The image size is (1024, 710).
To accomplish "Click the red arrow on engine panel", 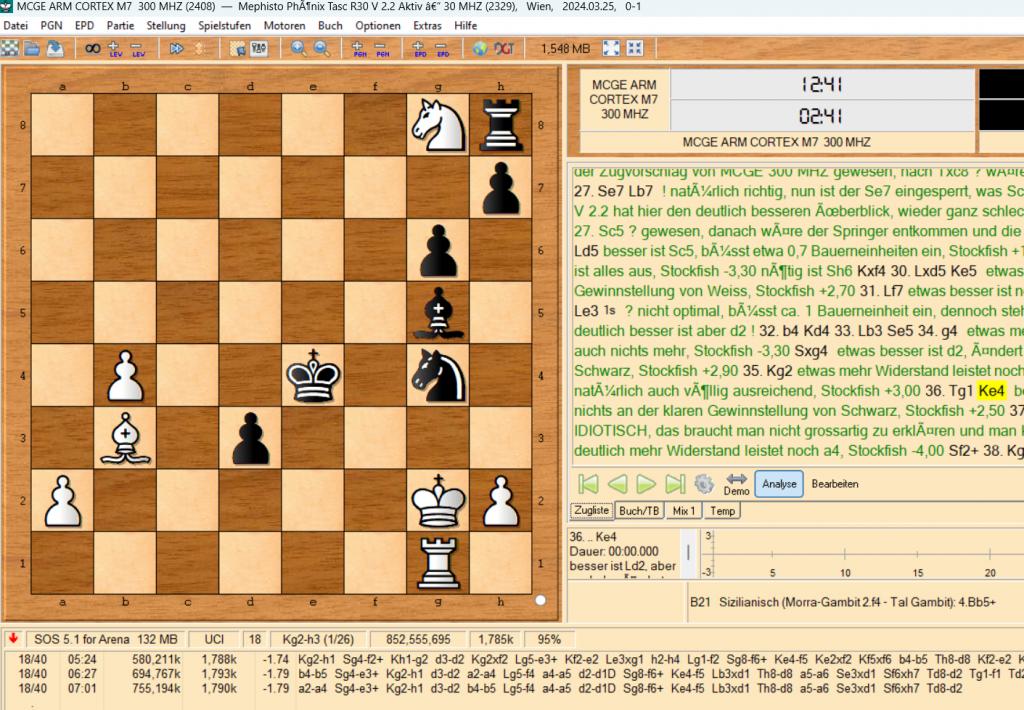I will point(11,638).
